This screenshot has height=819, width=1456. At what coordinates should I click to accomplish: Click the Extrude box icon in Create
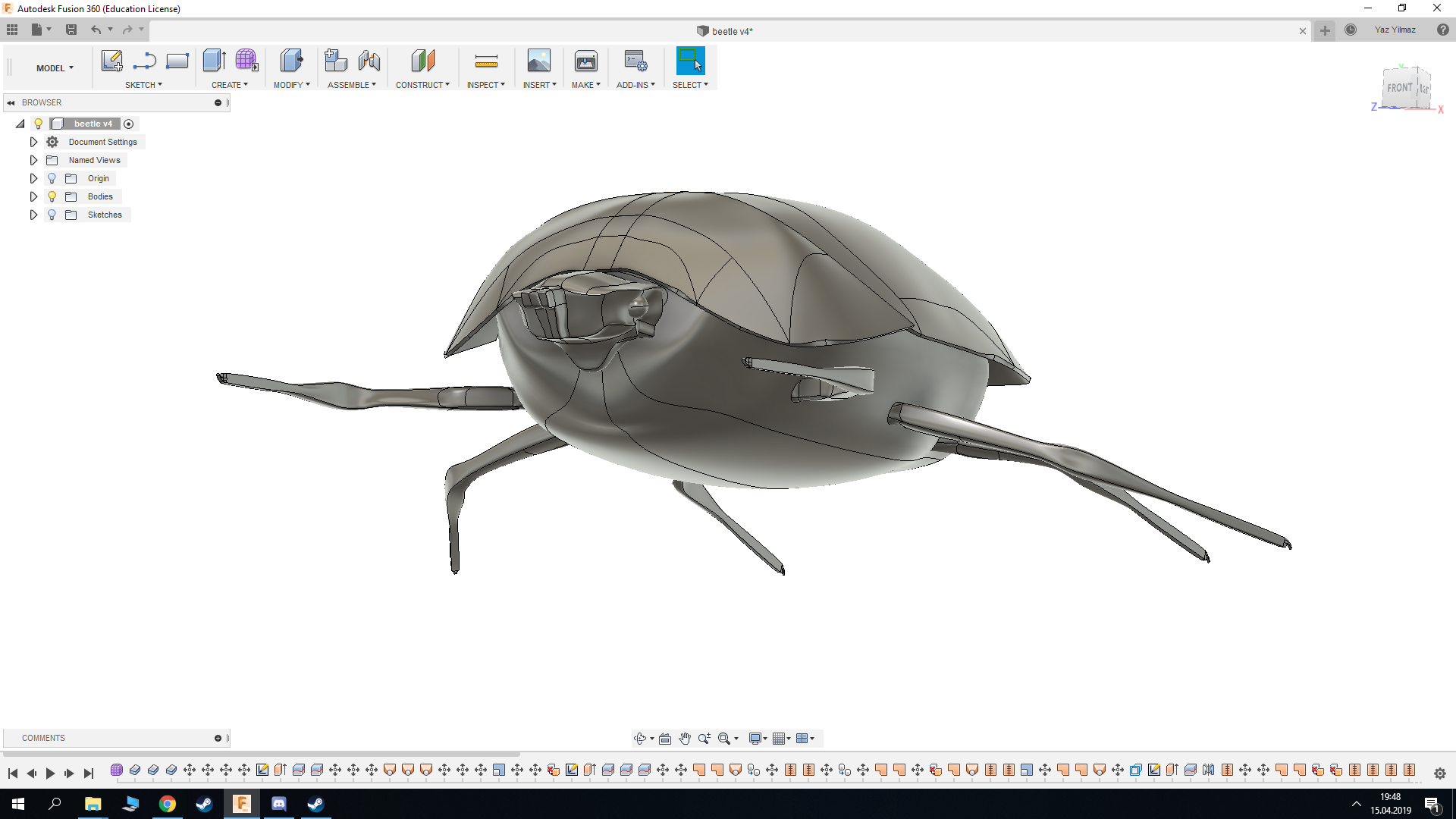click(x=215, y=61)
